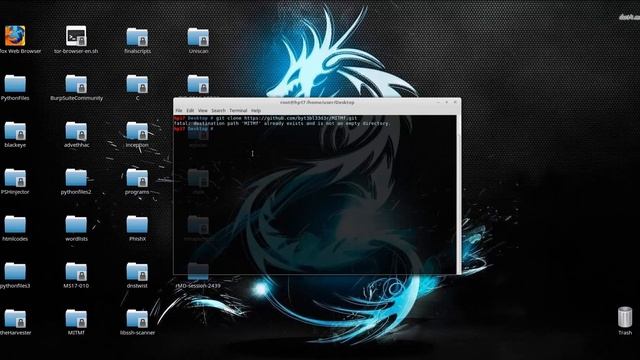Image resolution: width=640 pixels, height=360 pixels.
Task: Open the PythonFiles folder
Action: 15,84
